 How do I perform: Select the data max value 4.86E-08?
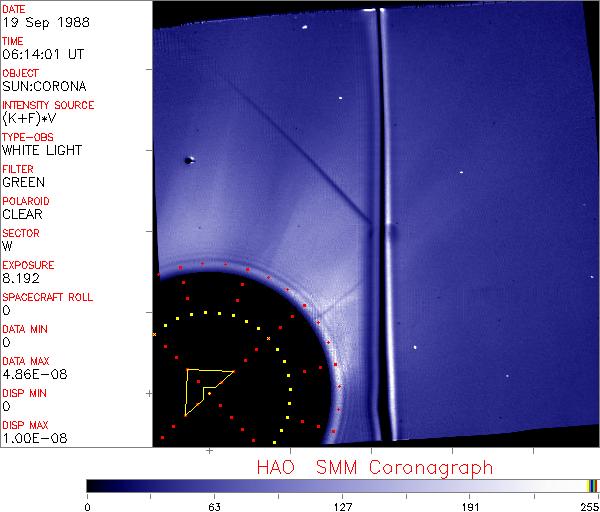[35, 375]
